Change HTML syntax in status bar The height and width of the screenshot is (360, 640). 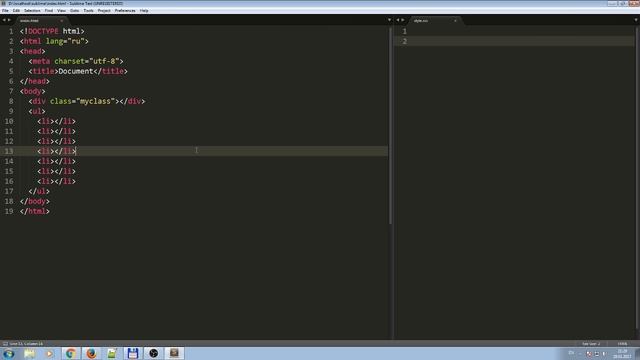[622, 344]
